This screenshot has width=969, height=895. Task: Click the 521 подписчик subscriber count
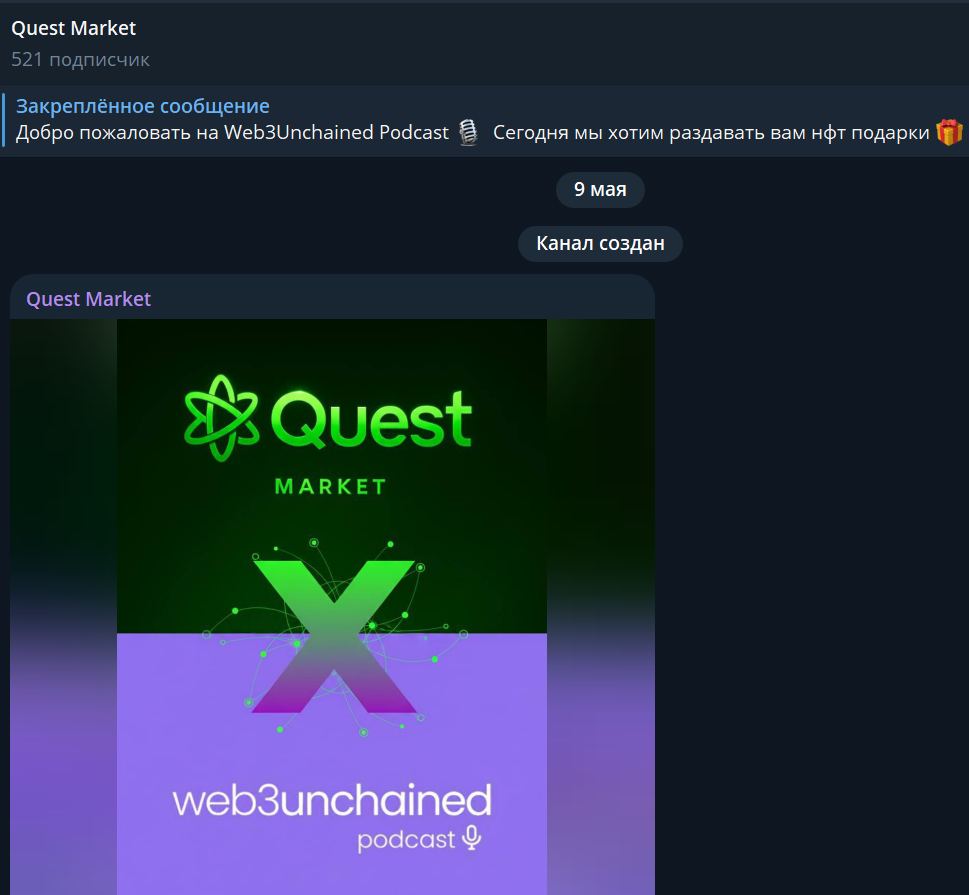coord(80,59)
